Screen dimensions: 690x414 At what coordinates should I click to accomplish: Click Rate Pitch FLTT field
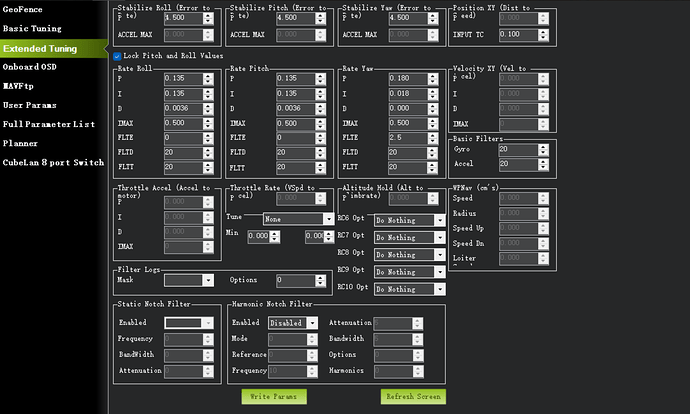[x=296, y=168]
